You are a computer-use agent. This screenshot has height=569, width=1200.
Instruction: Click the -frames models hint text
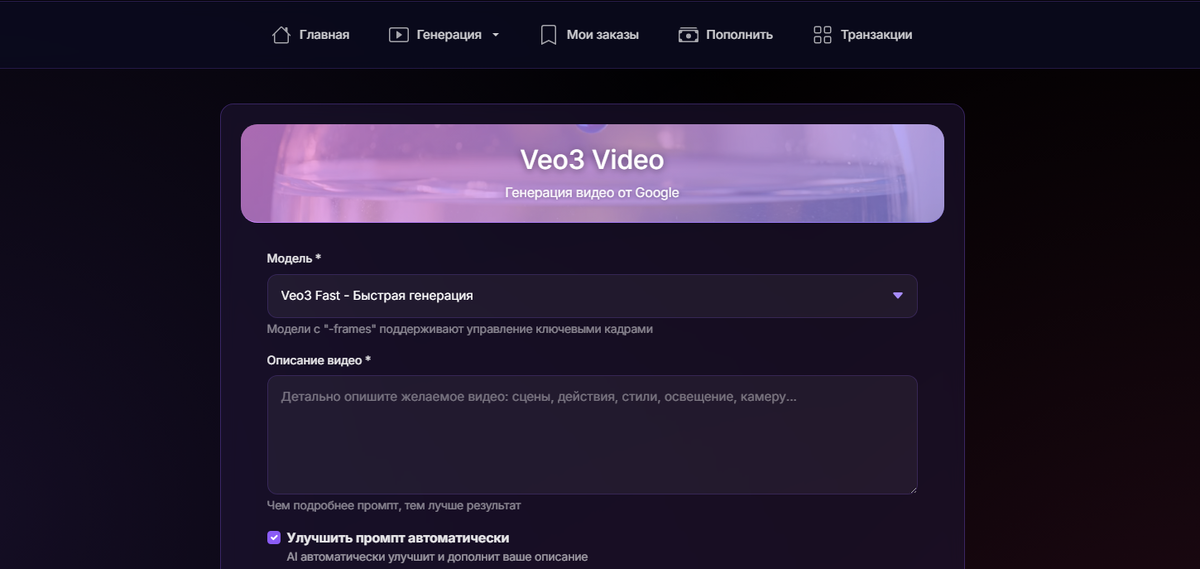[461, 329]
